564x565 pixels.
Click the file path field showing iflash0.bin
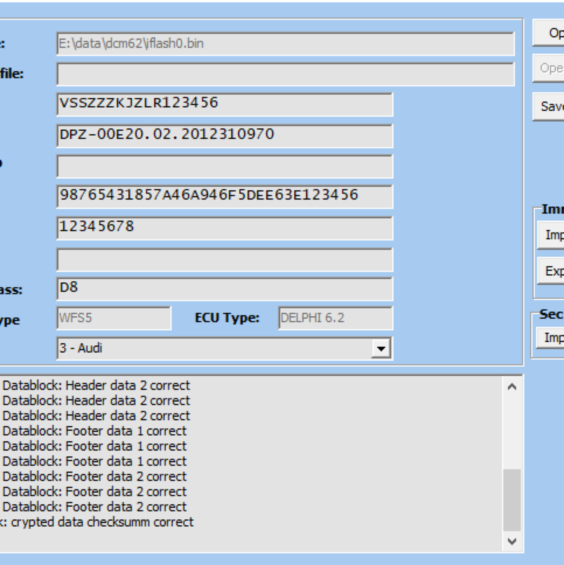[x=285, y=44]
